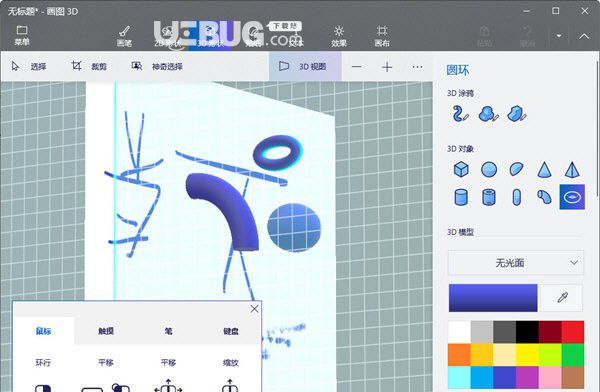Select the 3D tube doodle brush
The image size is (600, 392).
460,114
